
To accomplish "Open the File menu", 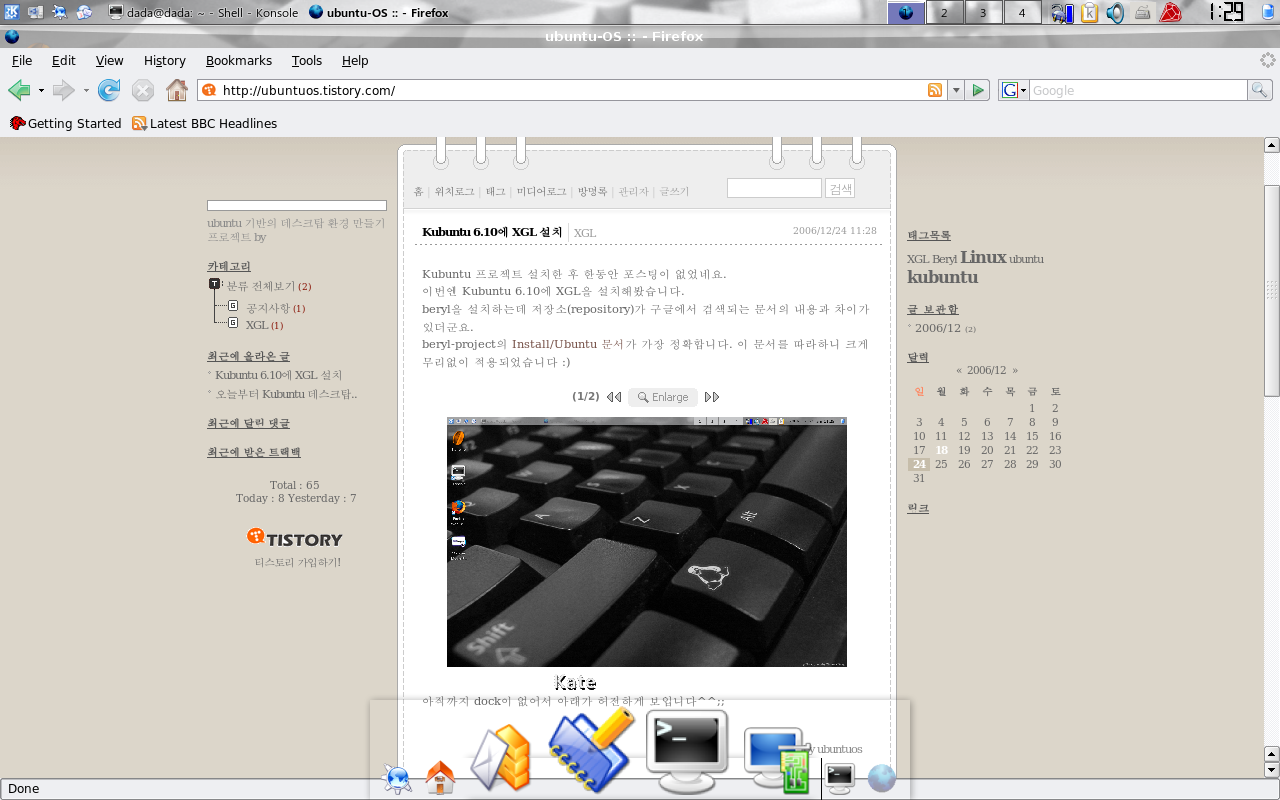I will pyautogui.click(x=22, y=60).
